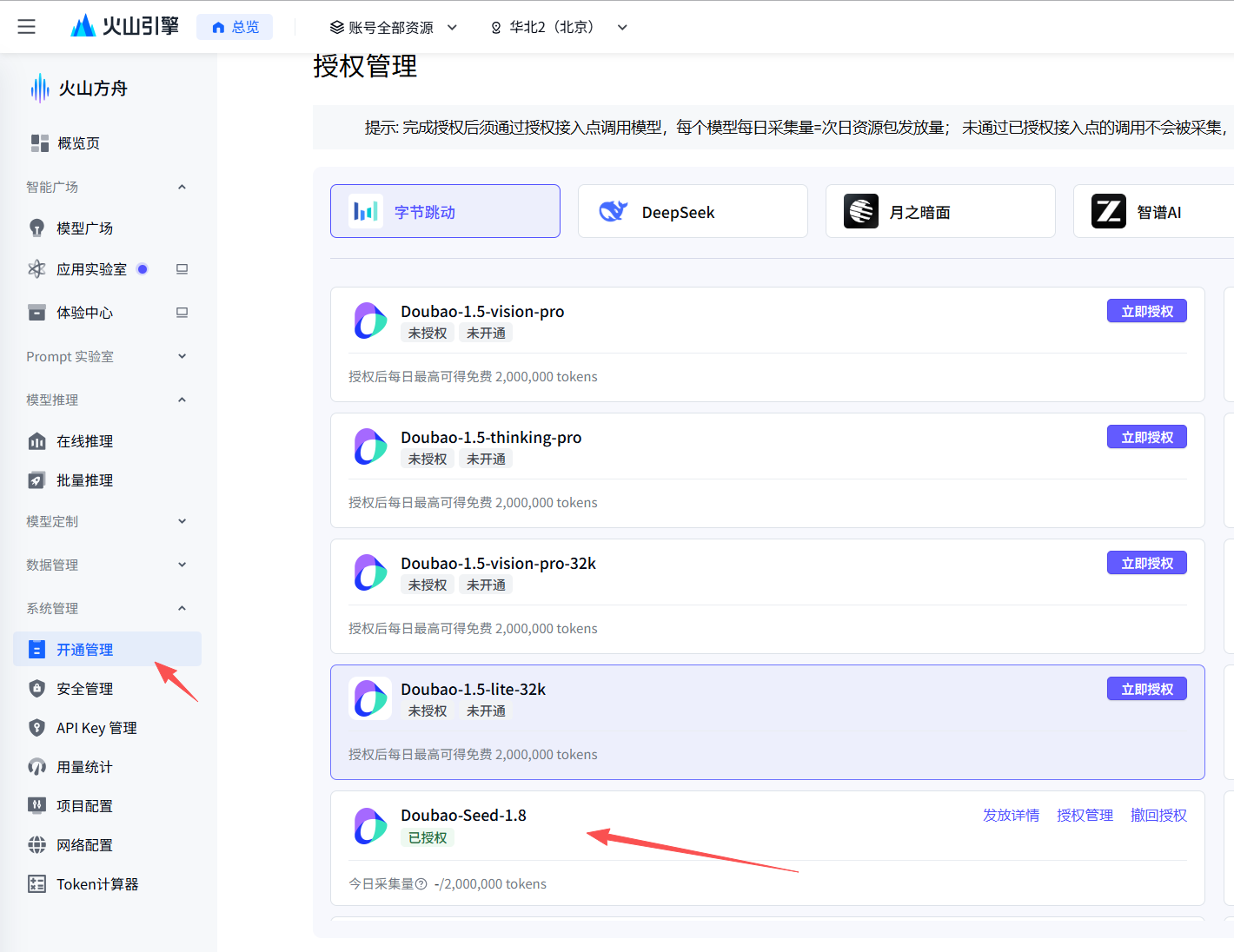Image resolution: width=1234 pixels, height=952 pixels.
Task: Open 发放详情 for Doubao-Seed-1.8
Action: pos(1011,815)
